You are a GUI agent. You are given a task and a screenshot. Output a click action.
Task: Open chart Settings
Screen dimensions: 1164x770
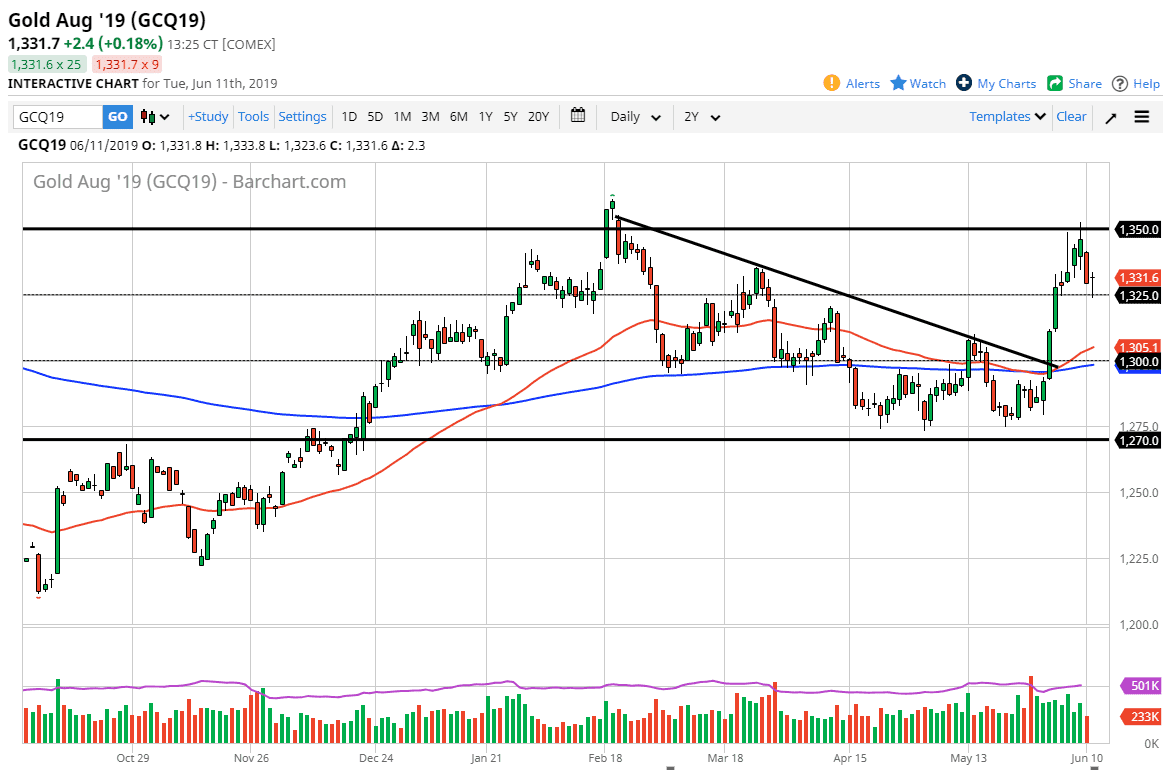[302, 117]
